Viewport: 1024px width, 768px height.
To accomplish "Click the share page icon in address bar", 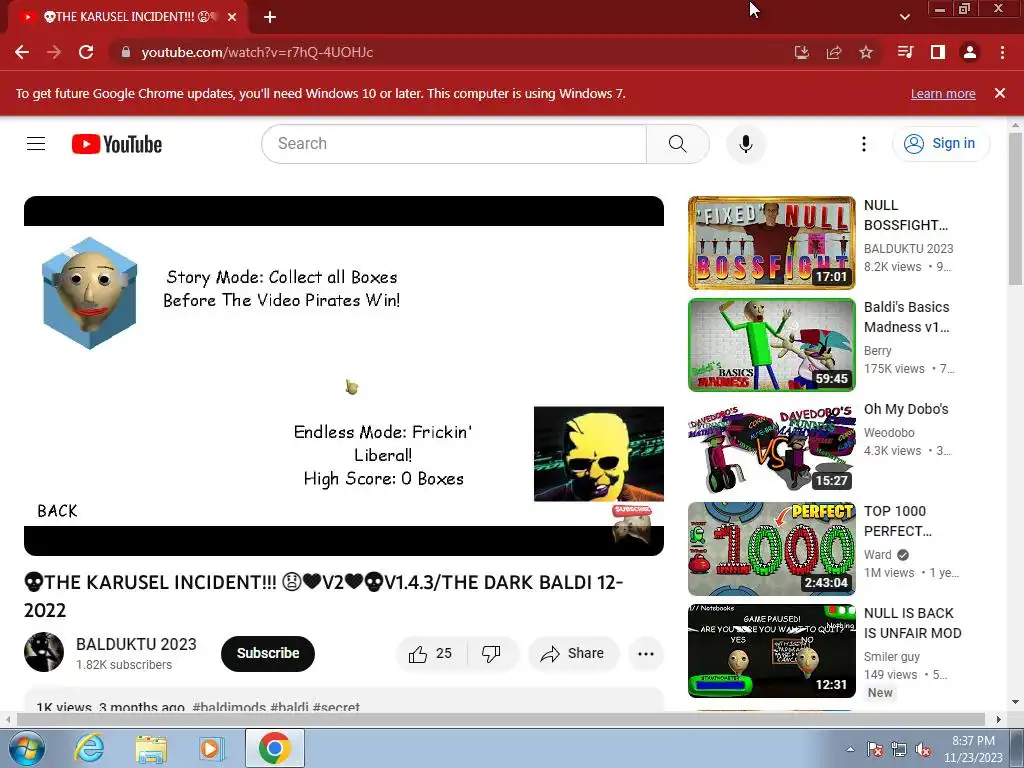I will point(834,52).
